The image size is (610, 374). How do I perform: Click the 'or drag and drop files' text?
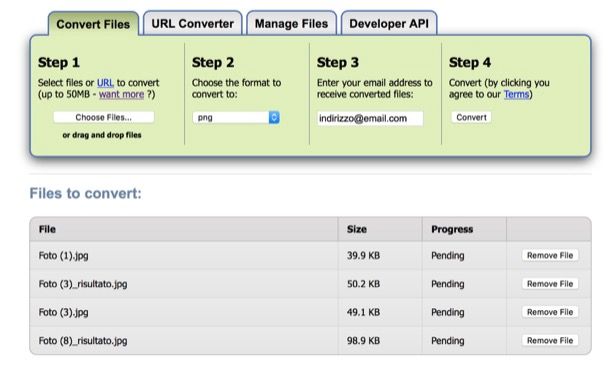[x=102, y=135]
